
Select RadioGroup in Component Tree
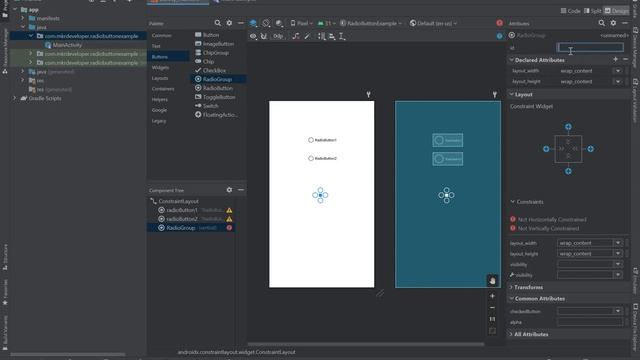(x=191, y=228)
